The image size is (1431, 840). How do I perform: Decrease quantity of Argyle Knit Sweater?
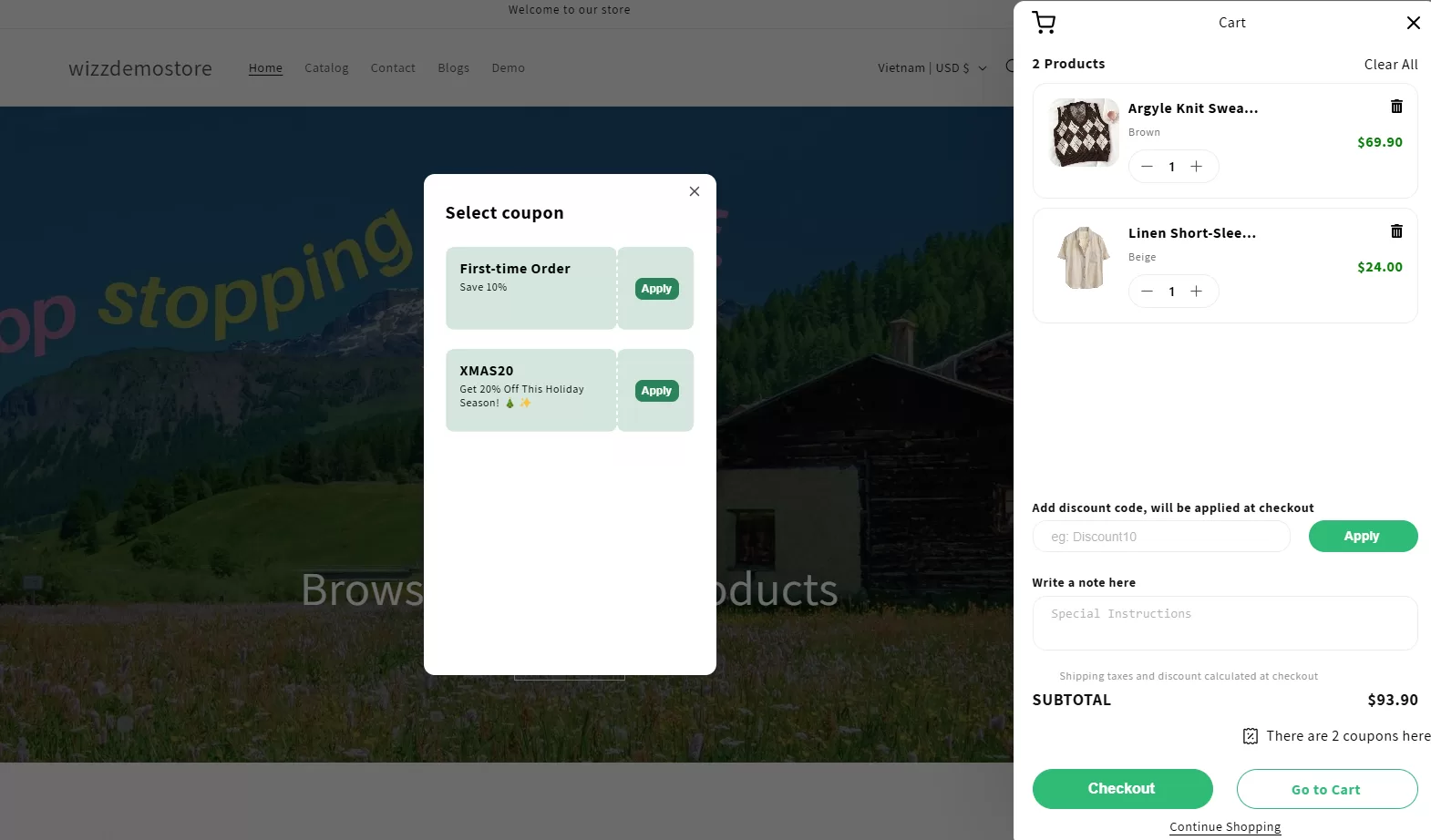click(1148, 167)
